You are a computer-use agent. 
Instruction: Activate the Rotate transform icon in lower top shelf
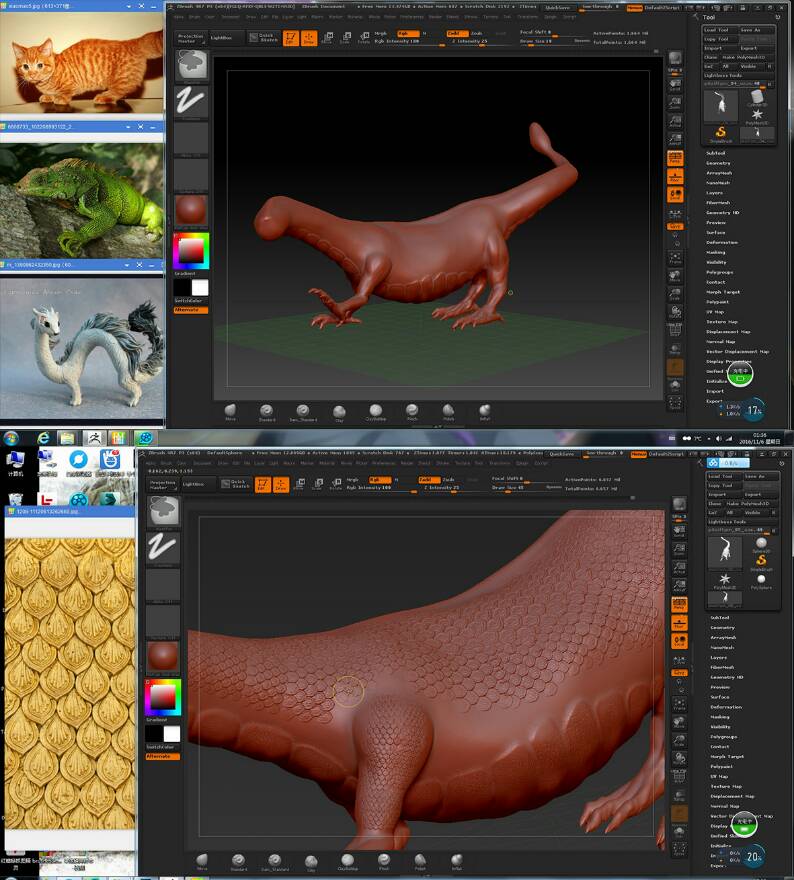pos(336,484)
